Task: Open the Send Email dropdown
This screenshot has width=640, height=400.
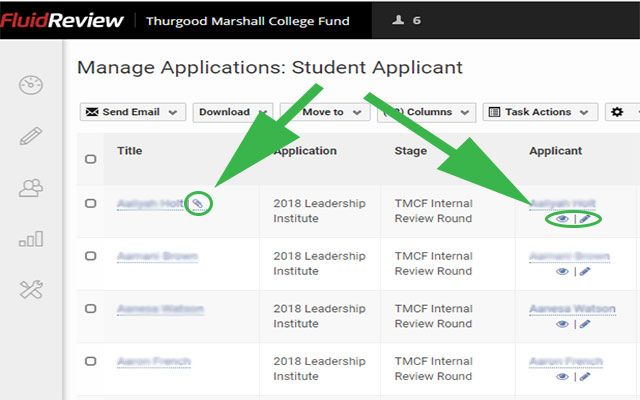Action: click(x=133, y=112)
